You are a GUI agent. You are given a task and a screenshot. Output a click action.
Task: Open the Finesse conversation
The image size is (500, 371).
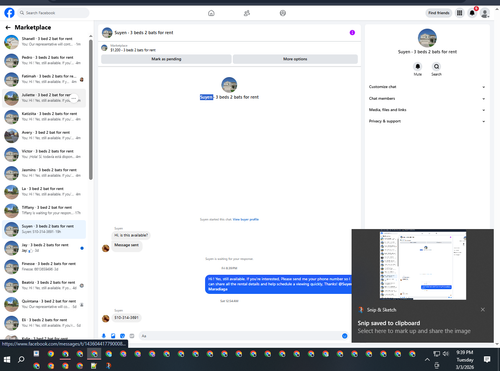(x=44, y=267)
